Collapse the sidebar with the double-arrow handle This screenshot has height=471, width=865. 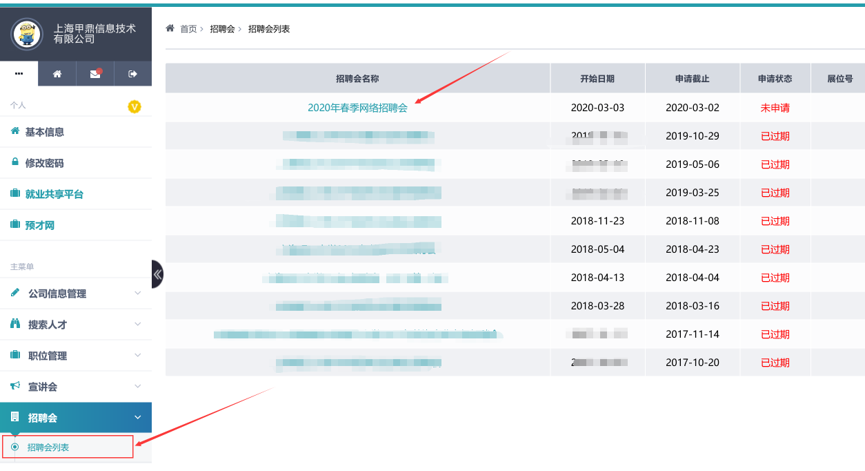[x=157, y=274]
